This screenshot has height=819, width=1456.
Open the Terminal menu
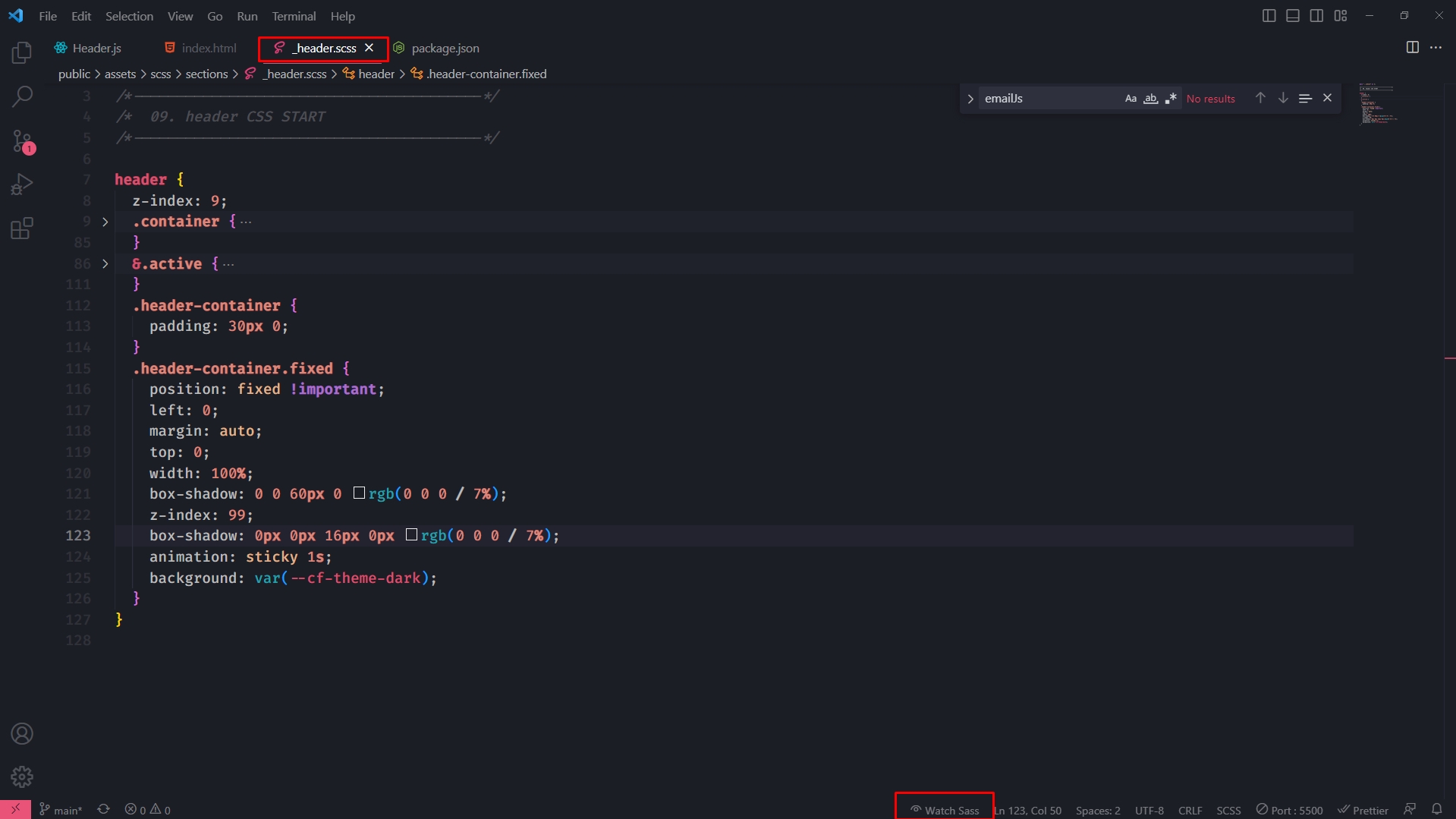click(294, 16)
